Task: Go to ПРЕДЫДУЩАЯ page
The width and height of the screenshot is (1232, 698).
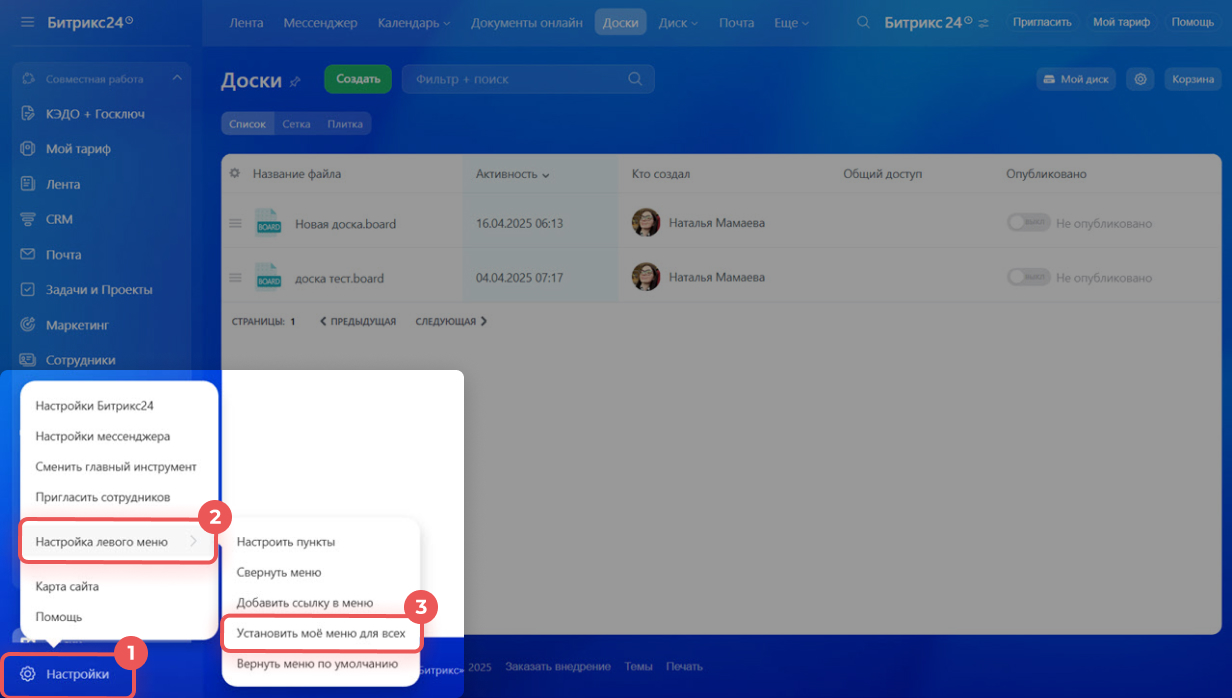Action: point(357,322)
